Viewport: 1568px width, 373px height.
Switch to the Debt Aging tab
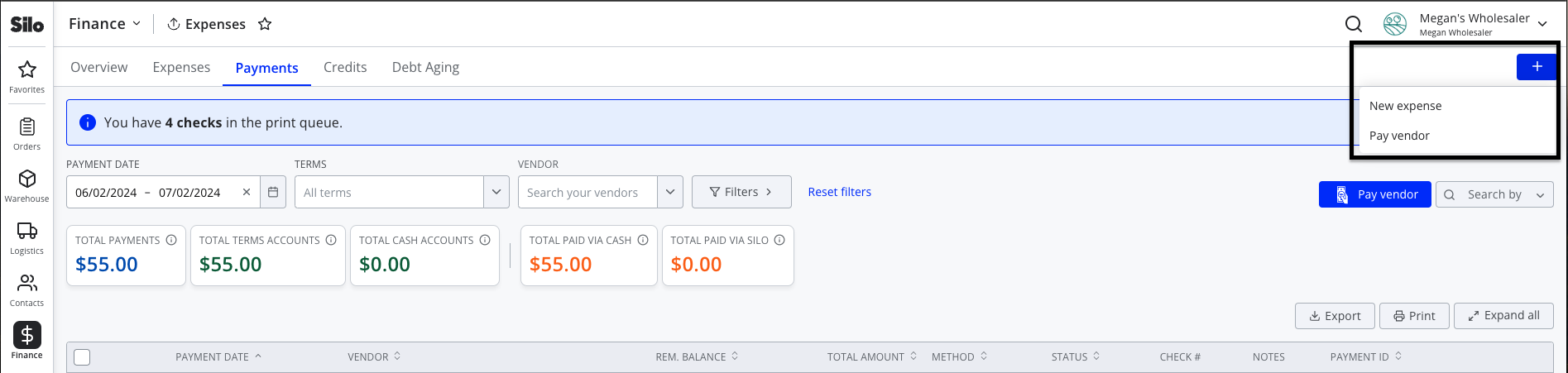pos(425,67)
